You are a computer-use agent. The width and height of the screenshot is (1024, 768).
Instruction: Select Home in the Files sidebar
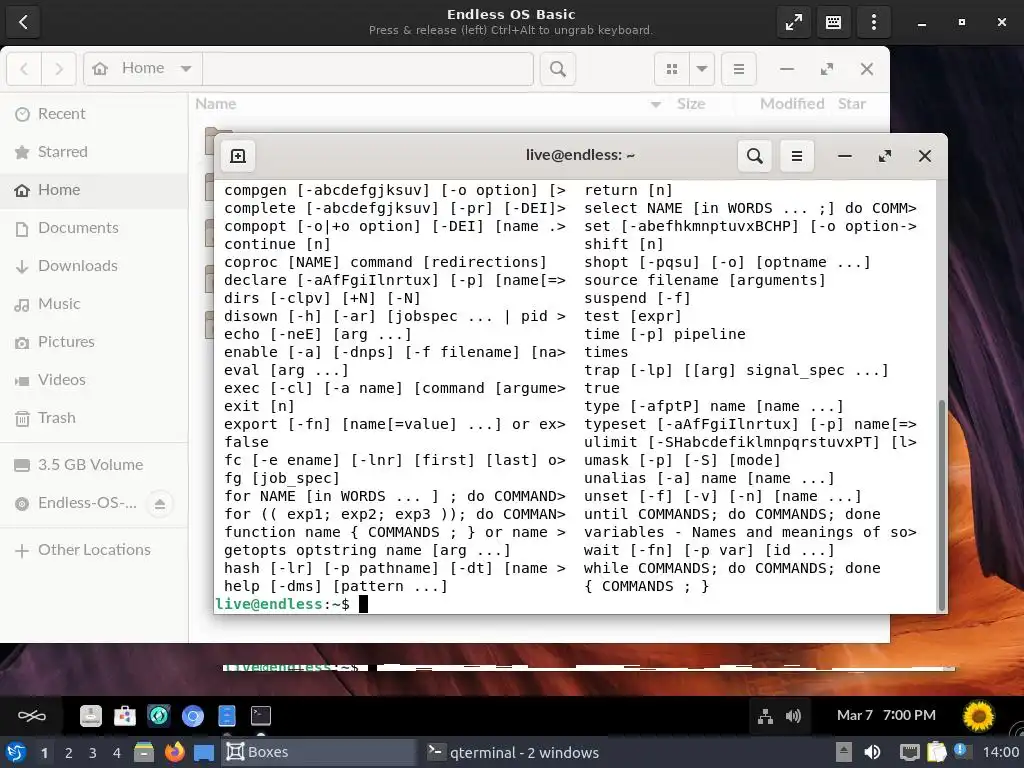coord(94,189)
